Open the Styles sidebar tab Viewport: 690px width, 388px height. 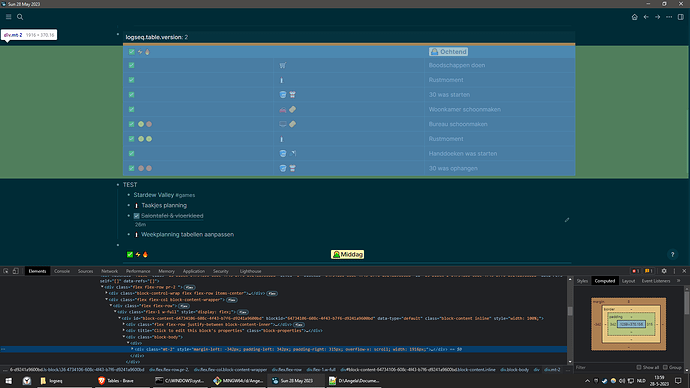pyautogui.click(x=582, y=281)
